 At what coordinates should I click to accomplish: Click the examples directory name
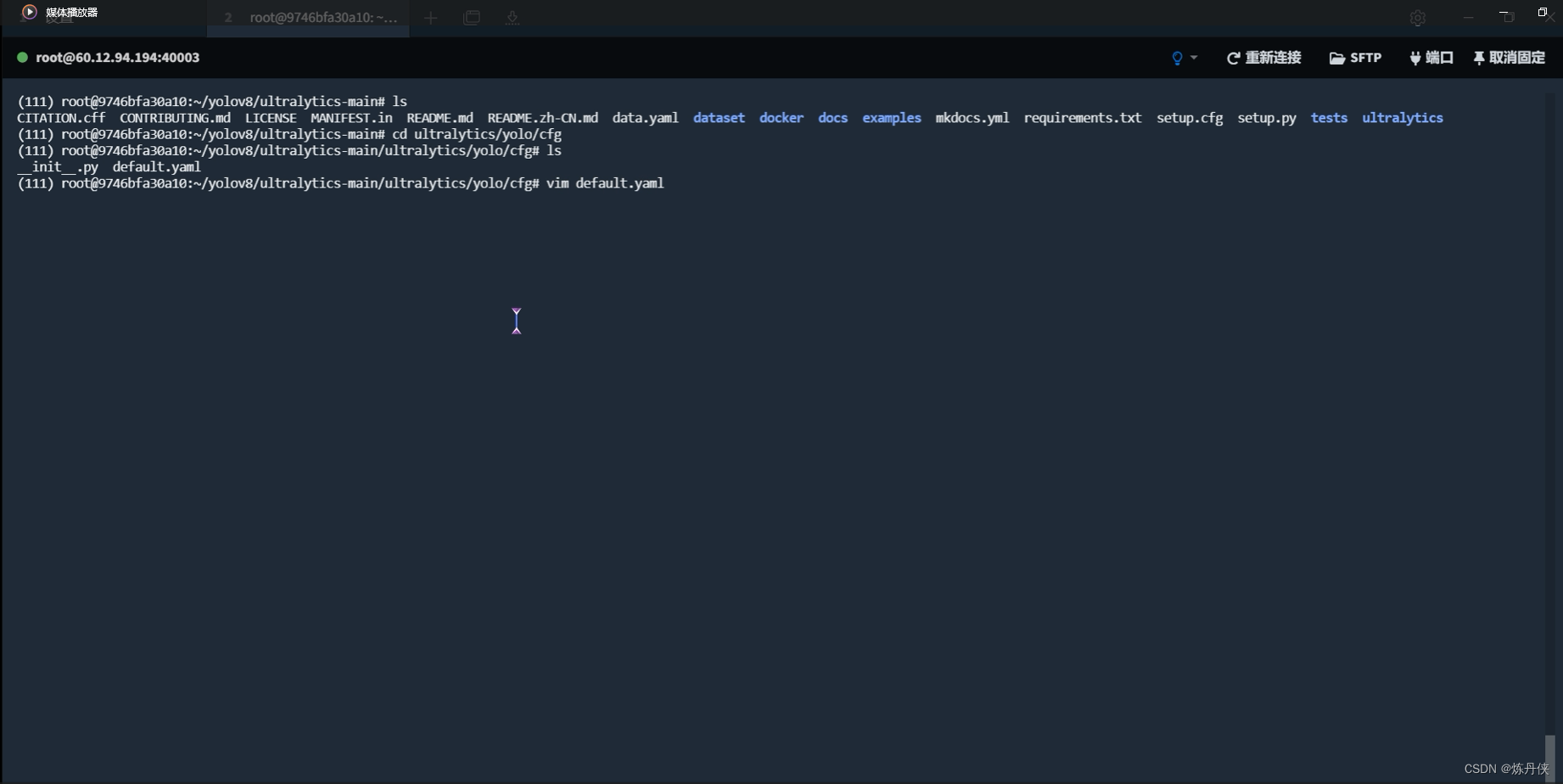tap(892, 118)
